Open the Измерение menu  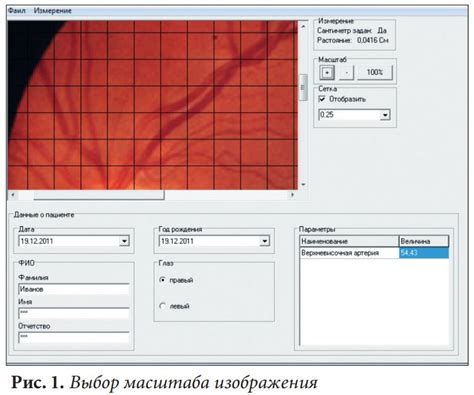(x=52, y=11)
